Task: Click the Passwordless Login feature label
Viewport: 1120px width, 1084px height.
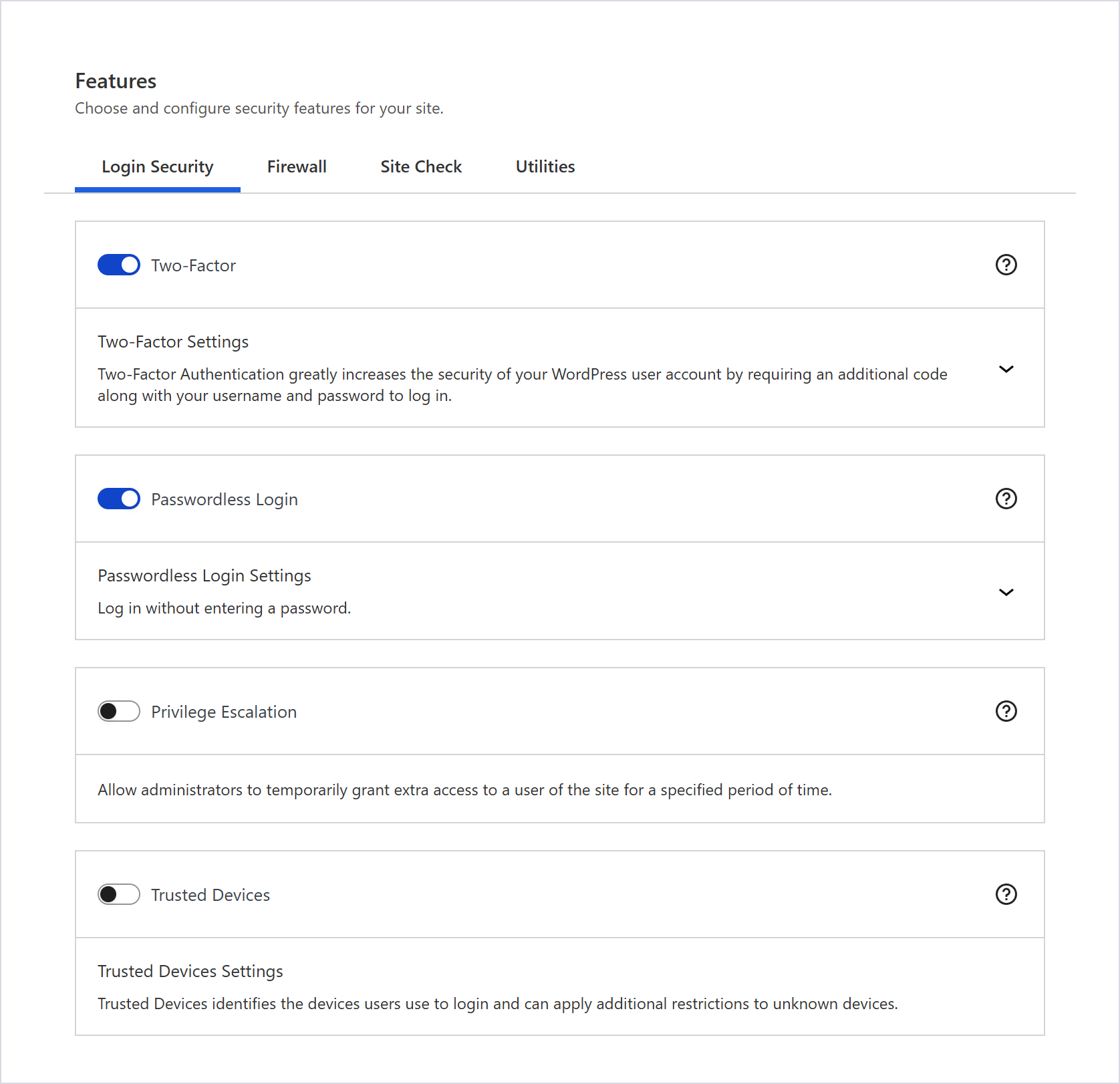Action: tap(225, 499)
